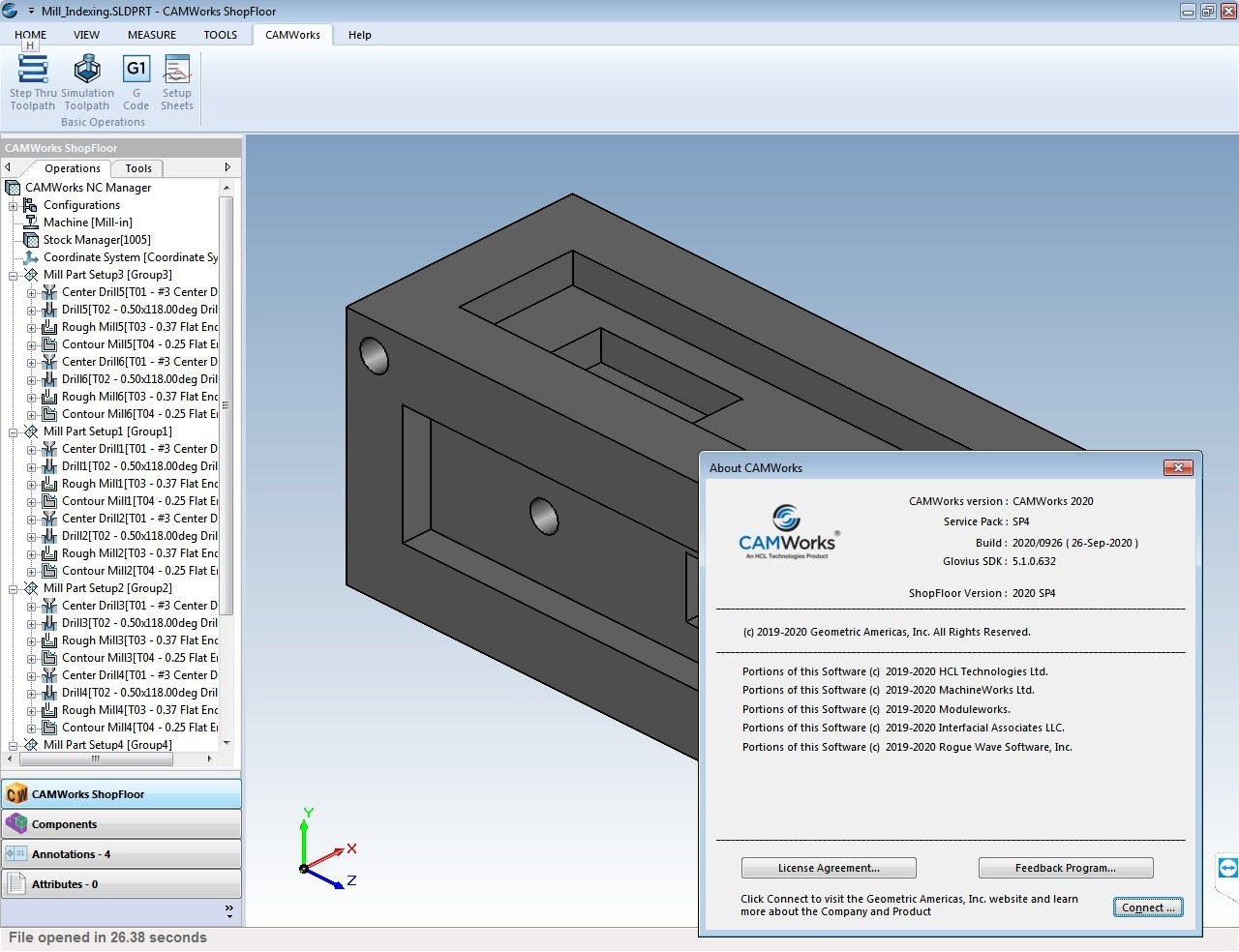This screenshot has width=1239, height=952.
Task: Click the Mill Part Setup1 icon
Action: click(x=31, y=431)
